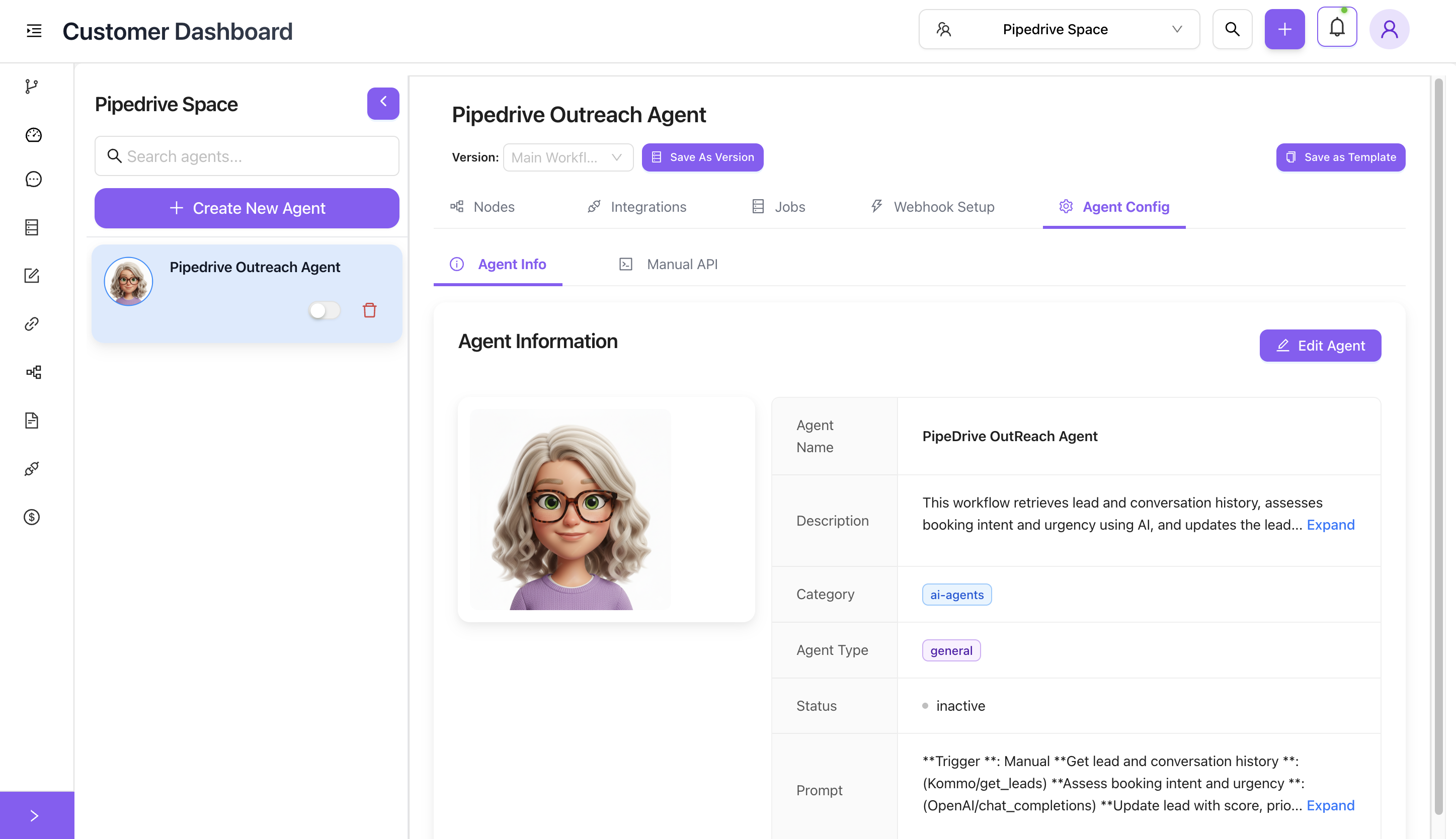
Task: Collapse the Pipedrive Space agents panel
Action: [382, 103]
